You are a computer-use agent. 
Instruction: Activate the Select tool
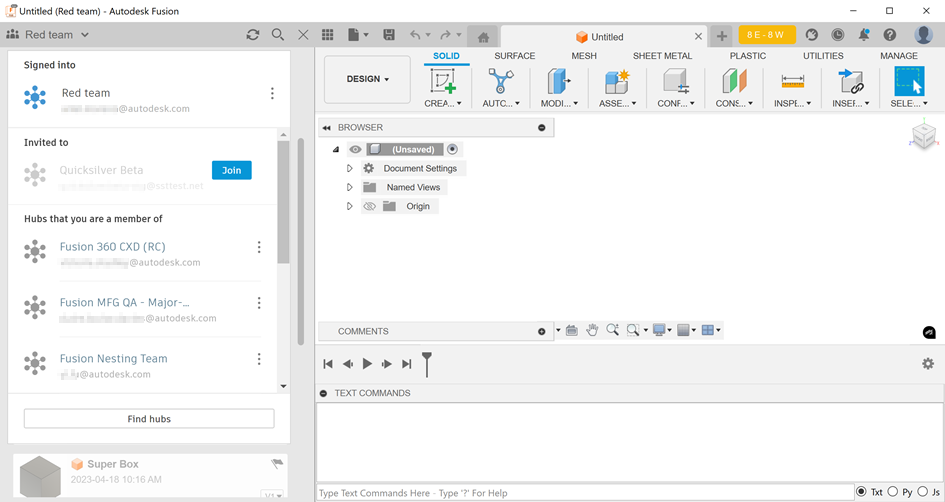point(909,81)
